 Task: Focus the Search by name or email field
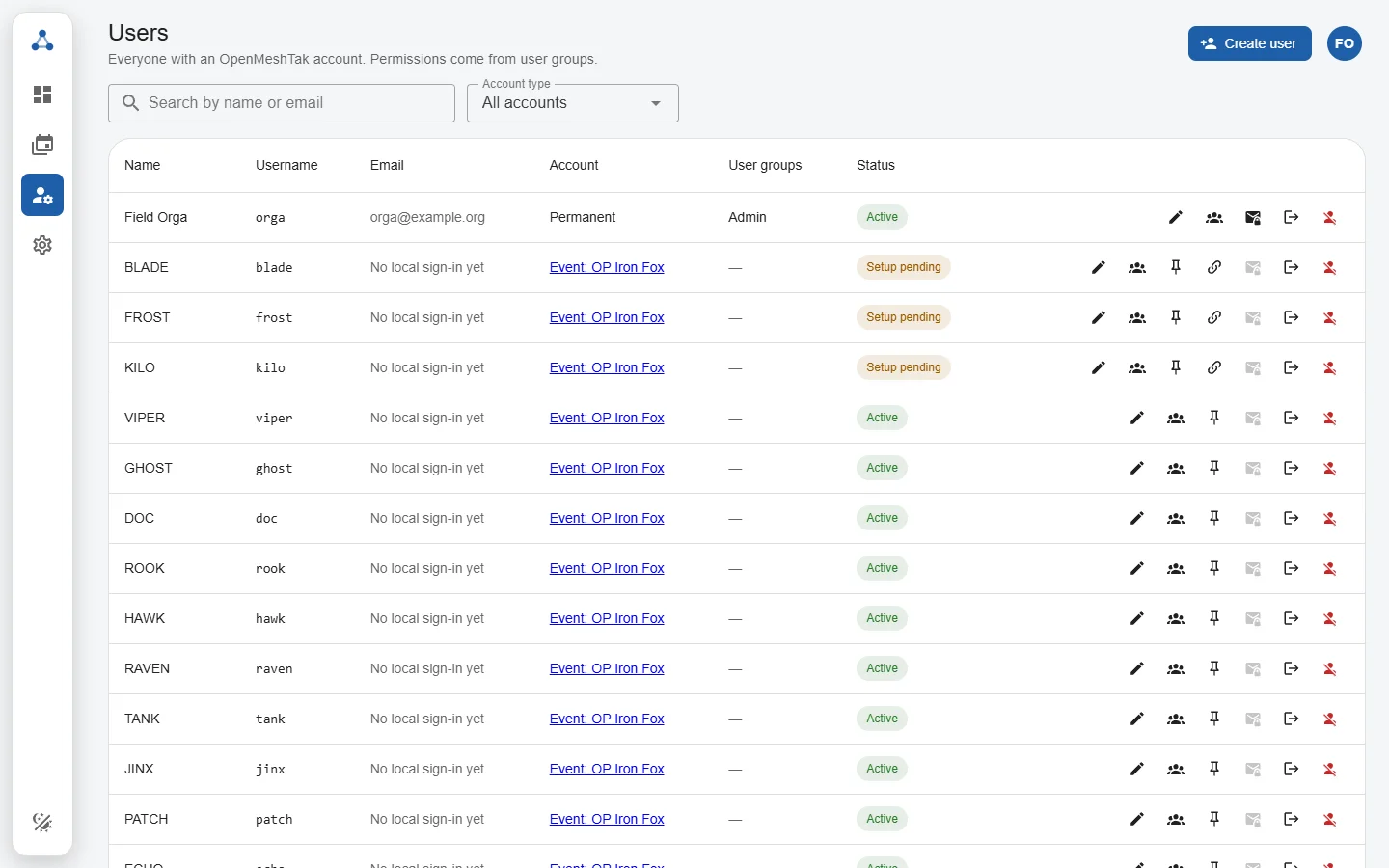coord(282,103)
